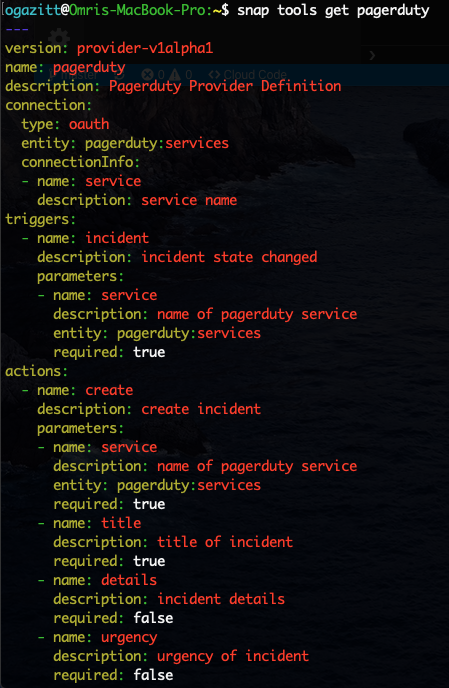Click the 'triggers:' section heading
Viewport: 449px width, 688px height.
pyautogui.click(x=41, y=219)
